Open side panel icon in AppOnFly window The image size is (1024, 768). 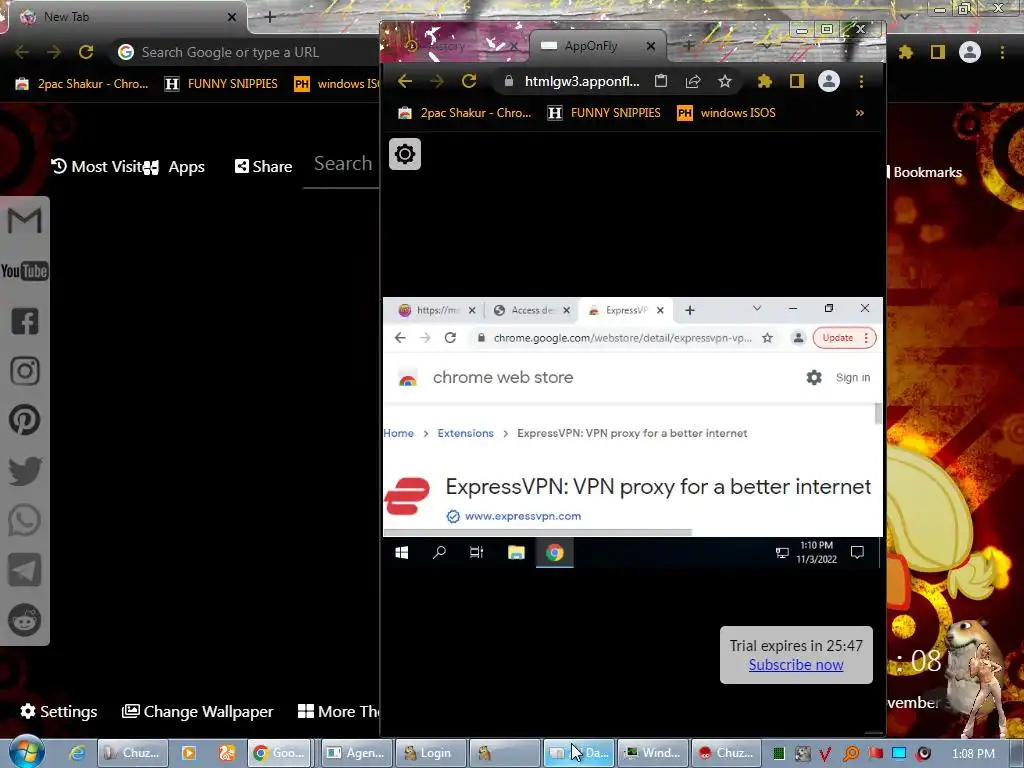797,81
